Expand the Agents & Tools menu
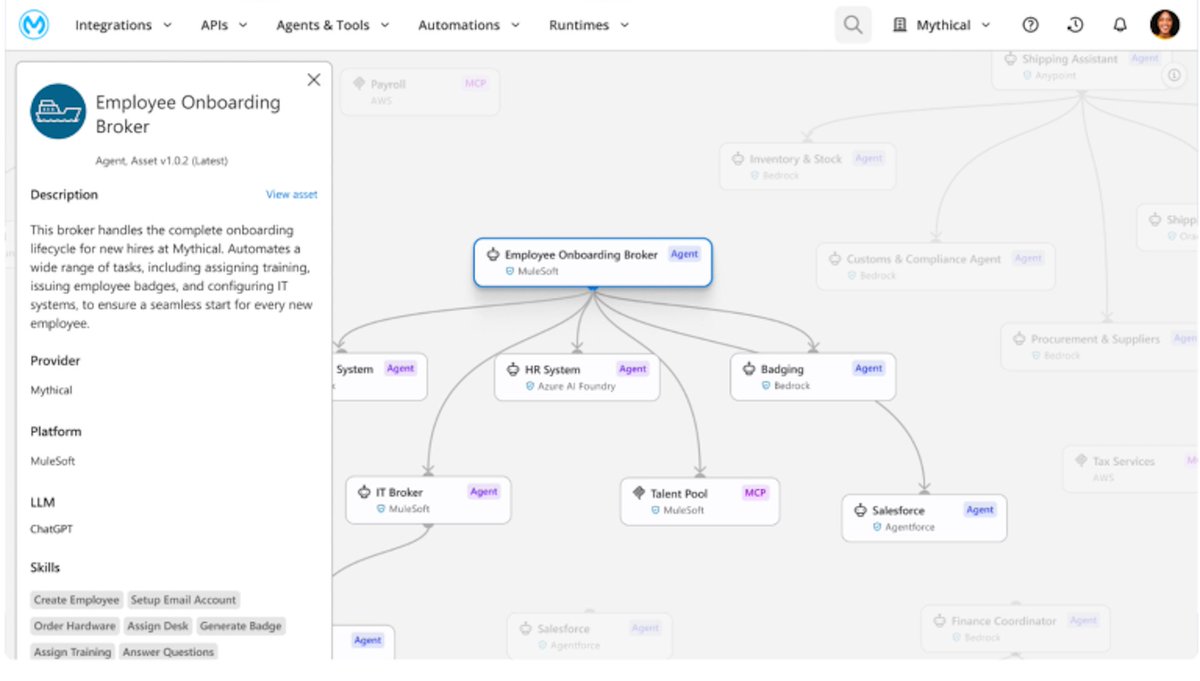The image size is (1200, 681). point(333,25)
